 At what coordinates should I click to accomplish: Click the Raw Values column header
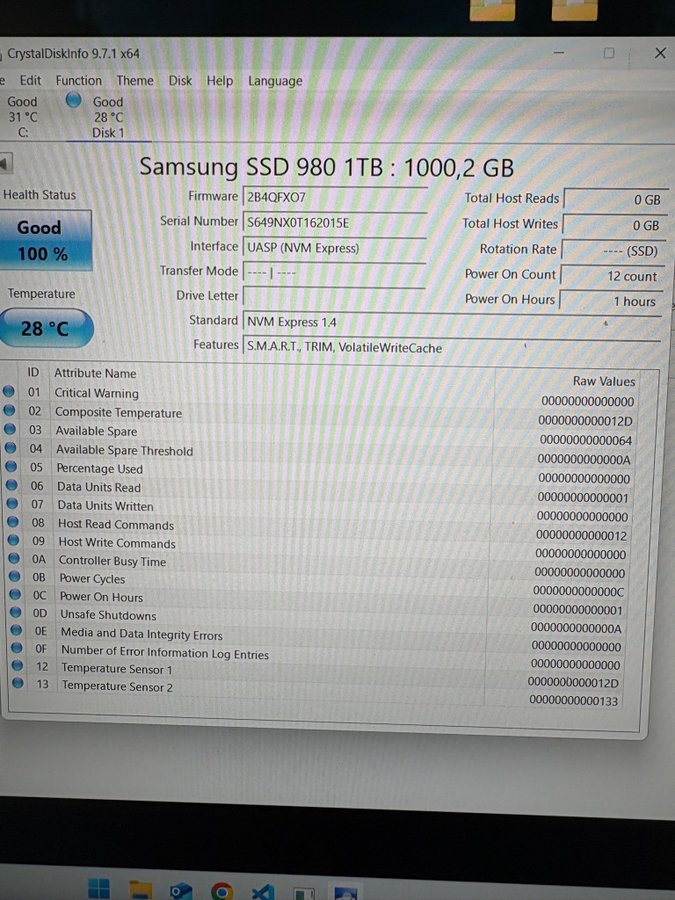pyautogui.click(x=603, y=381)
